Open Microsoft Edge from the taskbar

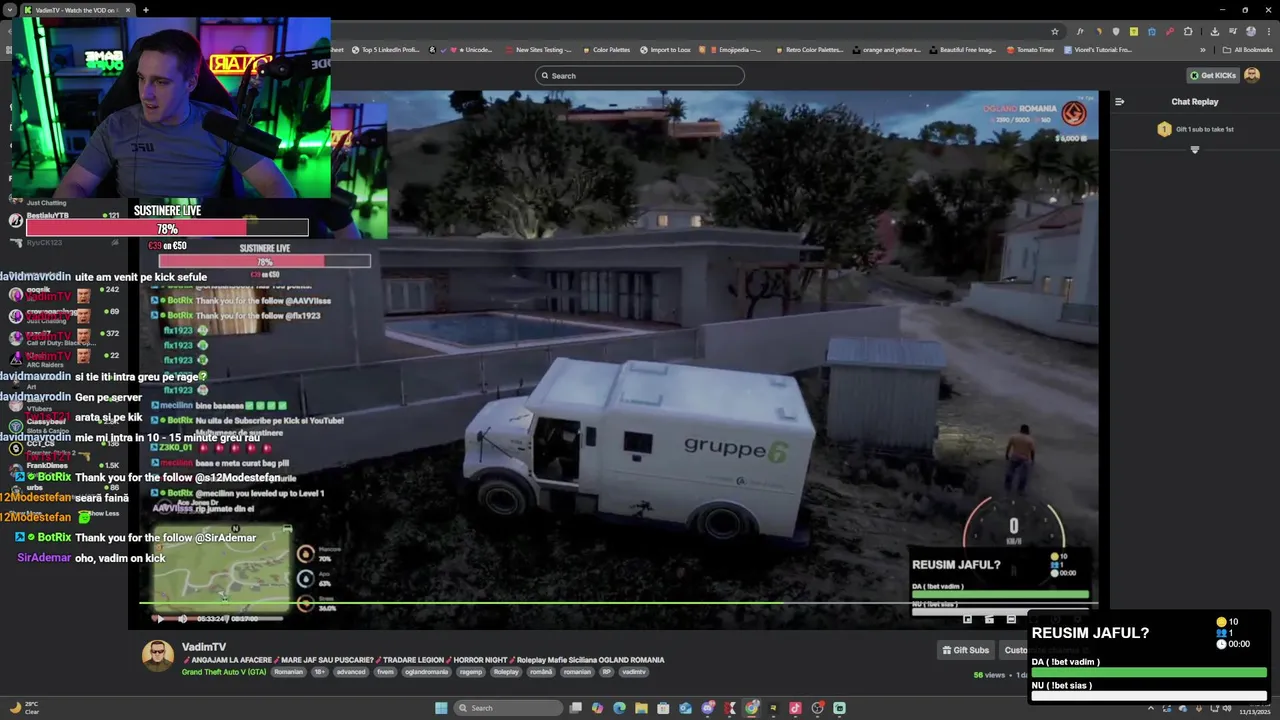pyautogui.click(x=619, y=708)
